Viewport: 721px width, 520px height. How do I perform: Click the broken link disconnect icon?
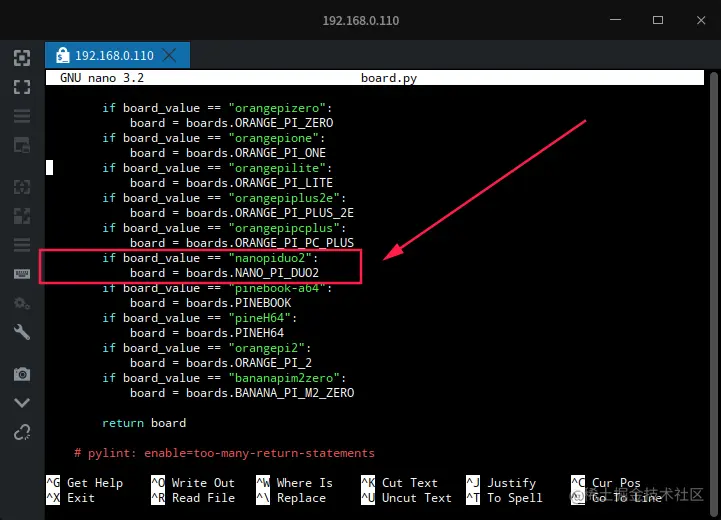[22, 432]
